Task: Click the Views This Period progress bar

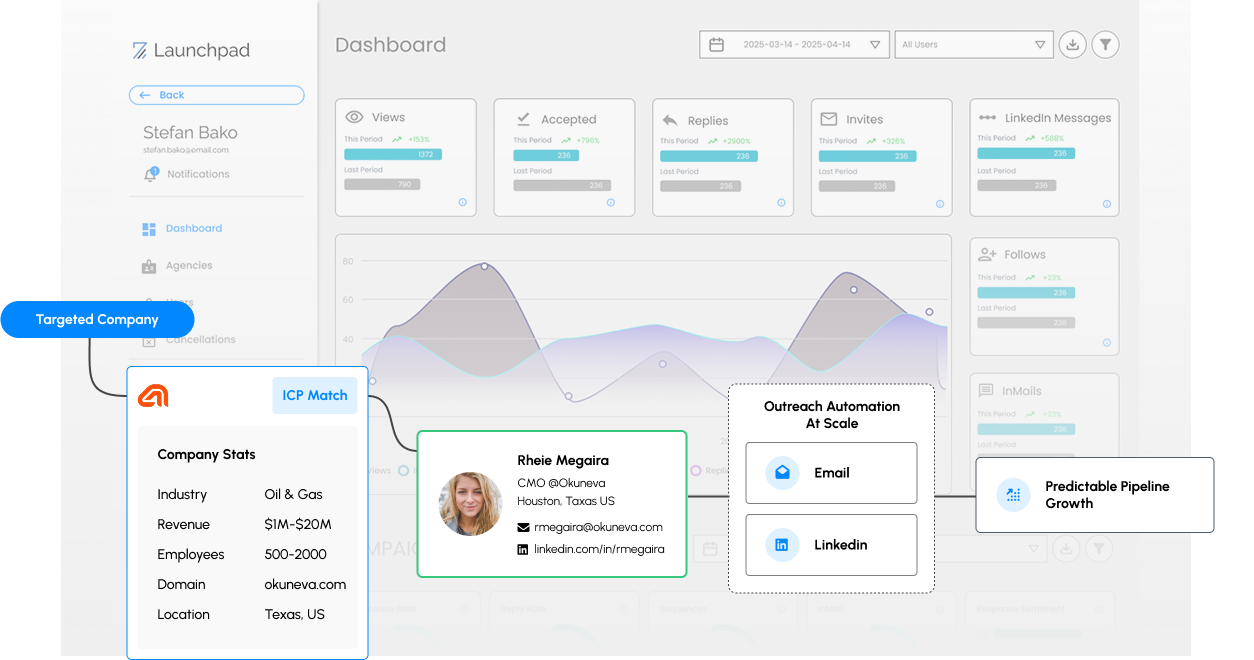Action: (392, 154)
